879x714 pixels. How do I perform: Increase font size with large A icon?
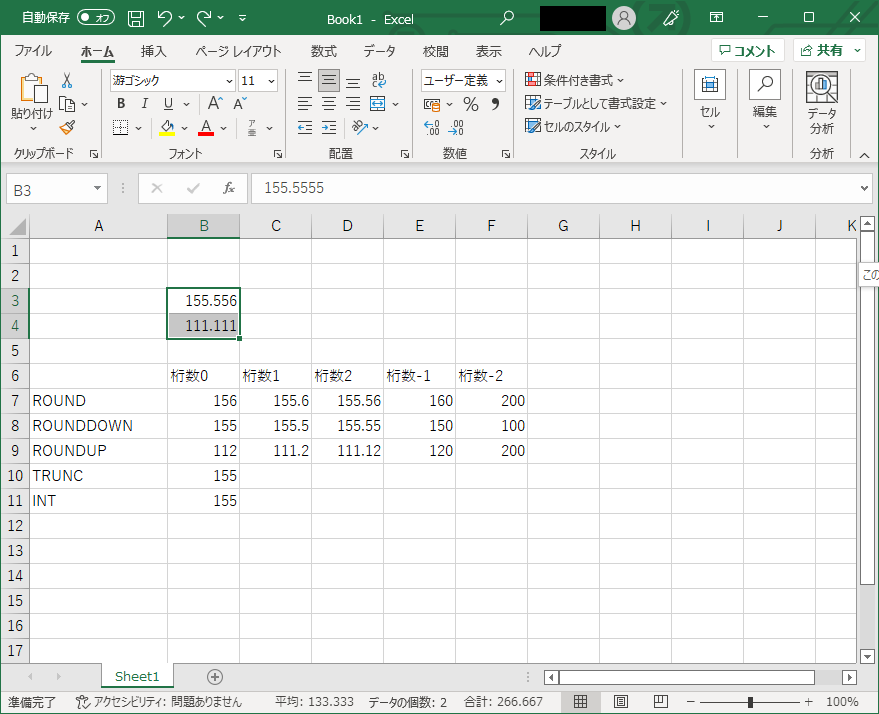[215, 103]
